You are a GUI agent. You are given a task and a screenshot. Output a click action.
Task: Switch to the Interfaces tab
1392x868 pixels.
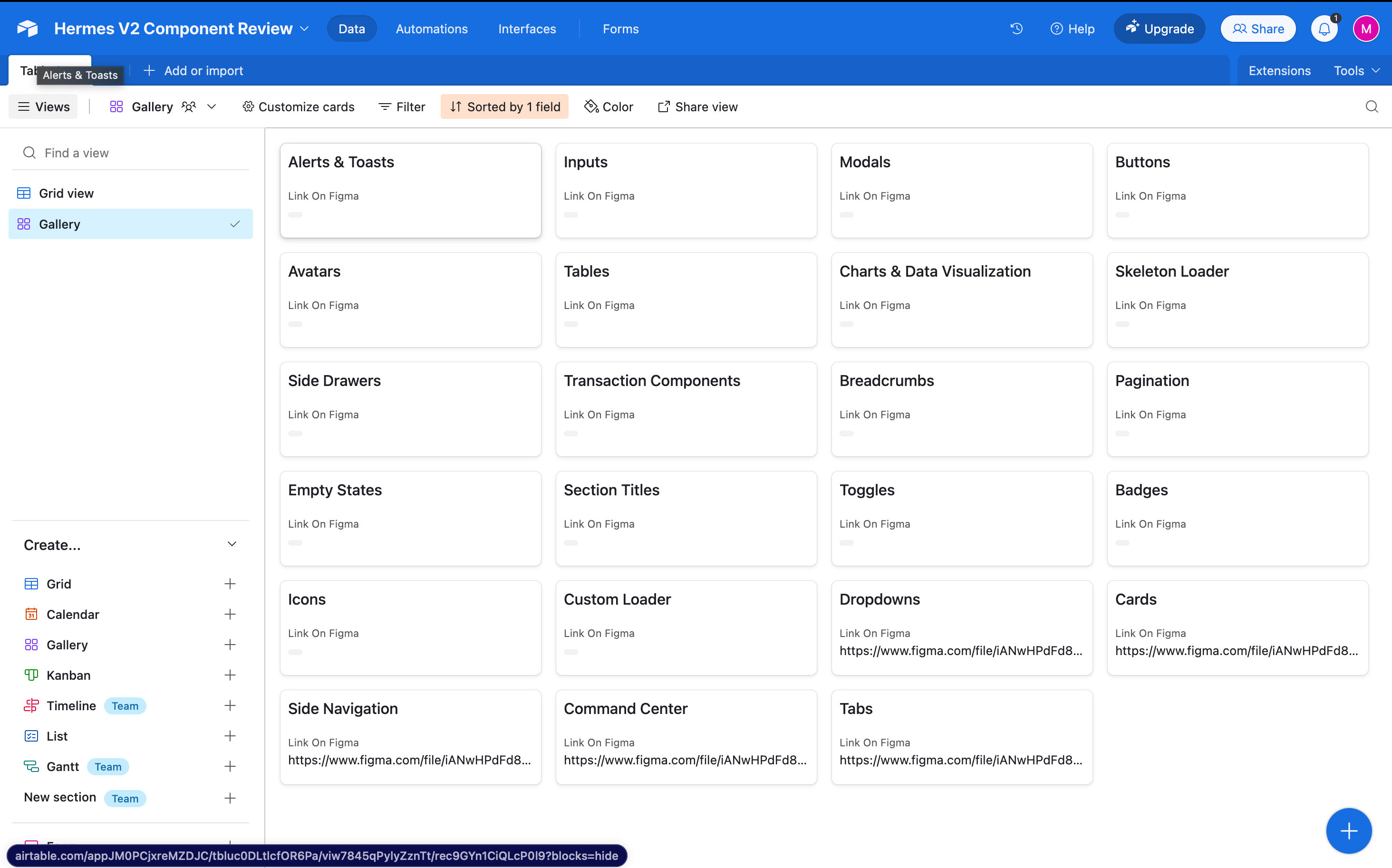coord(526,29)
